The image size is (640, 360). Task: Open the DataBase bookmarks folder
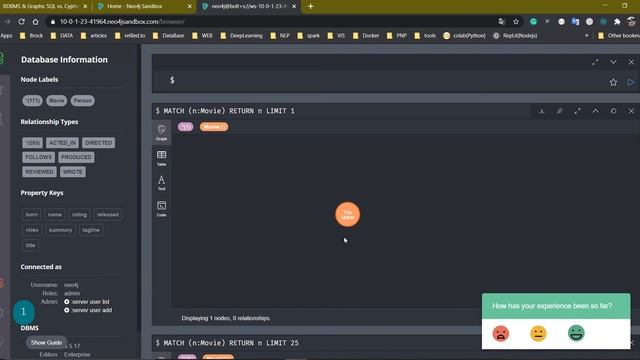click(x=168, y=36)
